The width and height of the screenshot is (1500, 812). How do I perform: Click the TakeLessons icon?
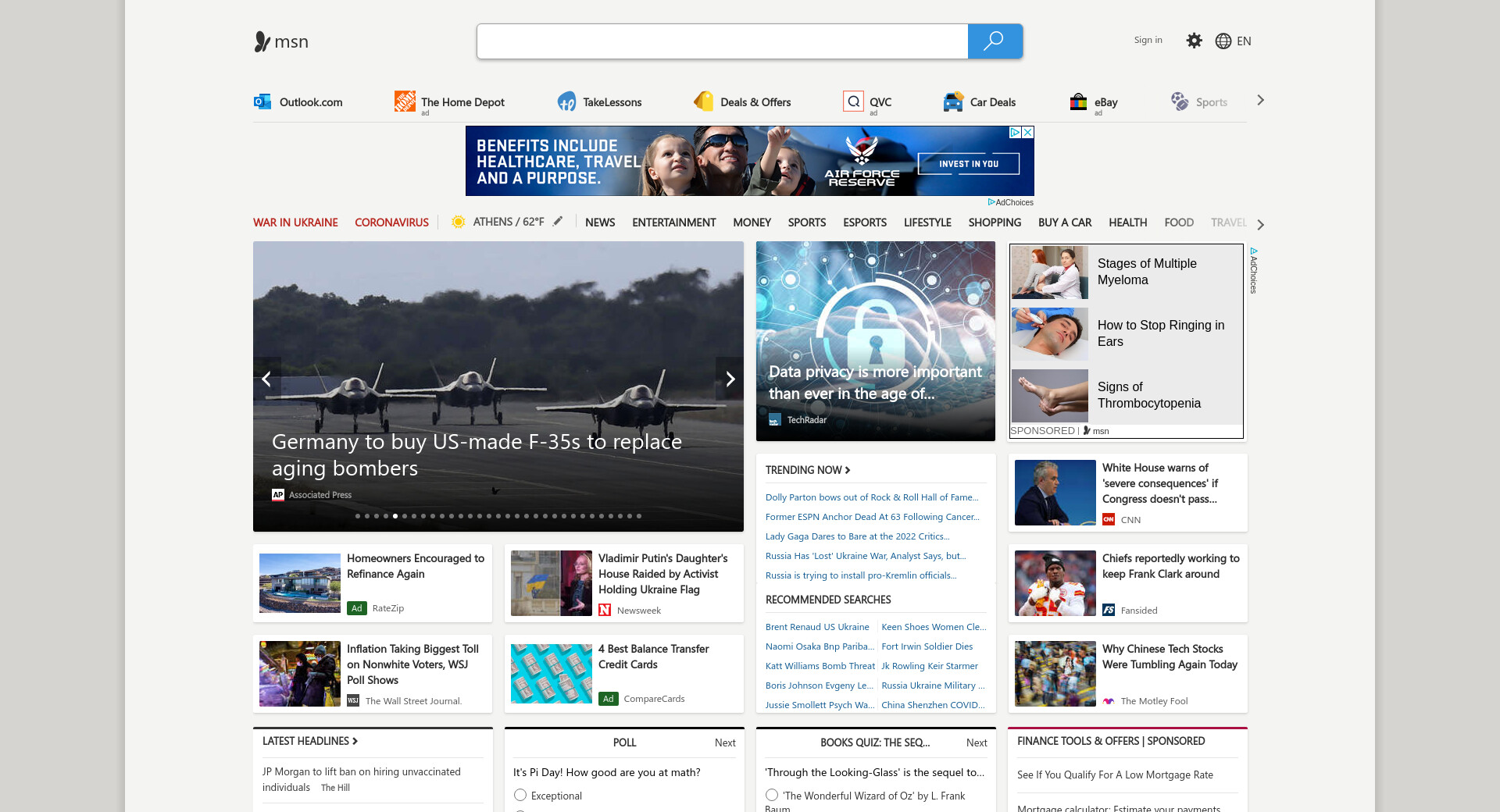[x=566, y=101]
